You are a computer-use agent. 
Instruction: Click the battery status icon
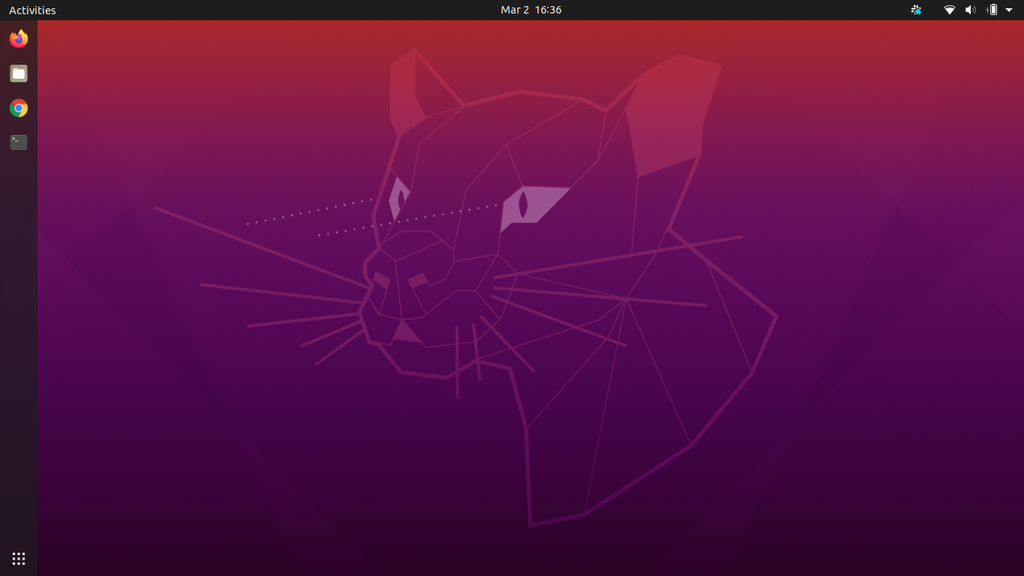point(991,9)
